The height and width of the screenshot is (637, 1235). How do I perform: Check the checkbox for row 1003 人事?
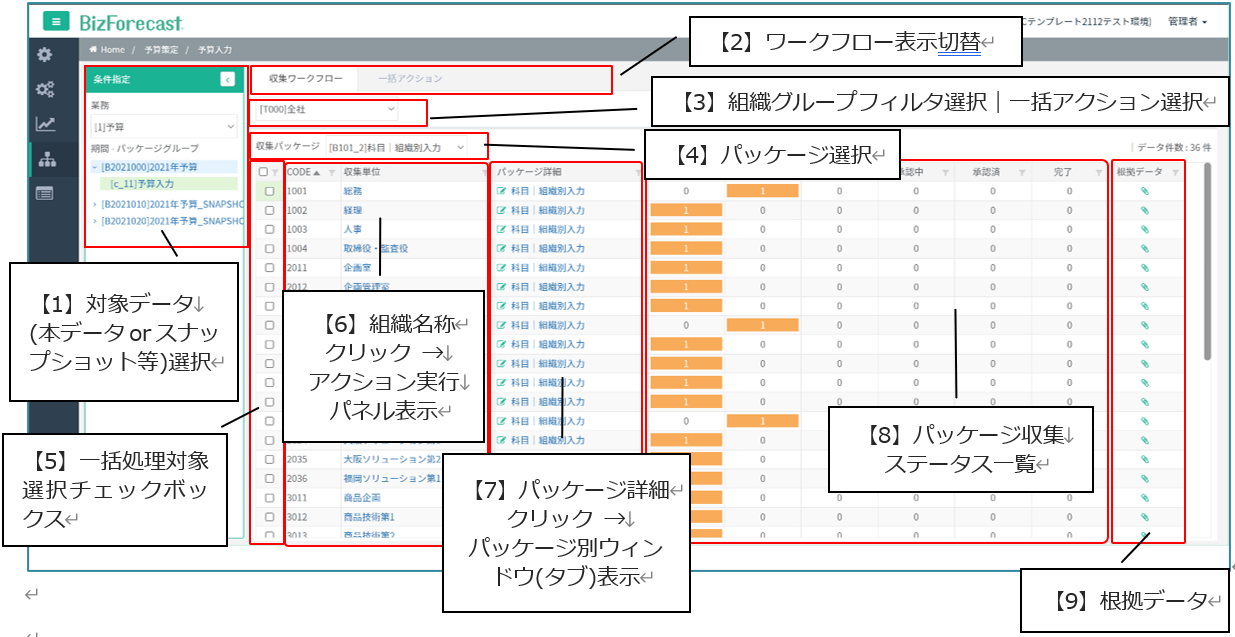point(269,229)
